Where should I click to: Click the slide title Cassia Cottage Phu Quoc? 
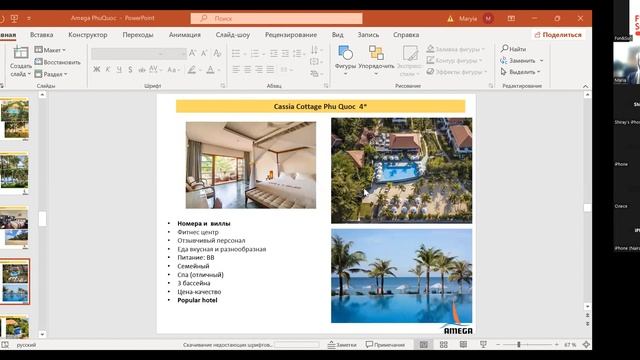(x=320, y=106)
